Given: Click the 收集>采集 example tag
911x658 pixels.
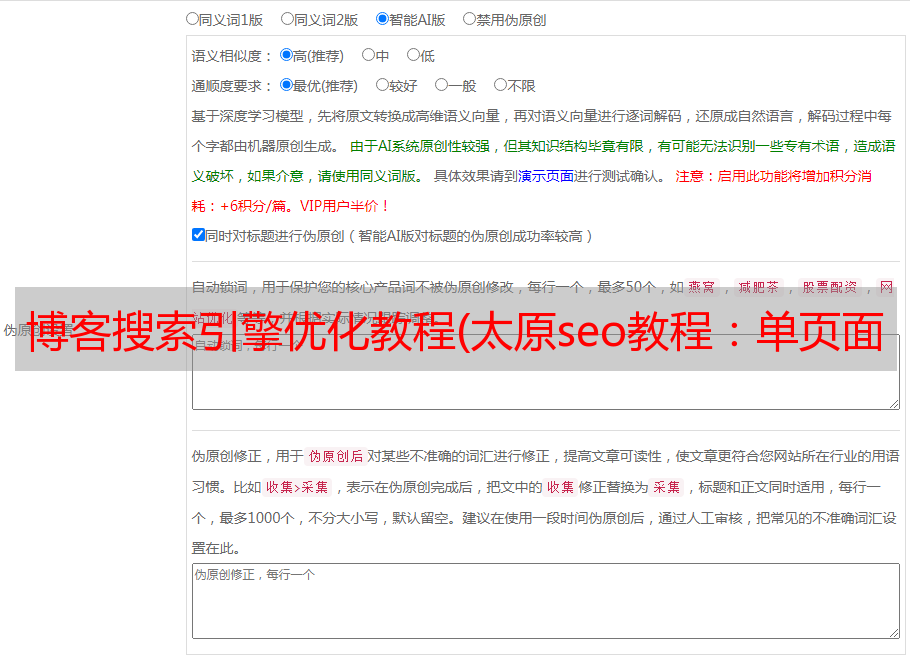Looking at the screenshot, I should pyautogui.click(x=297, y=487).
